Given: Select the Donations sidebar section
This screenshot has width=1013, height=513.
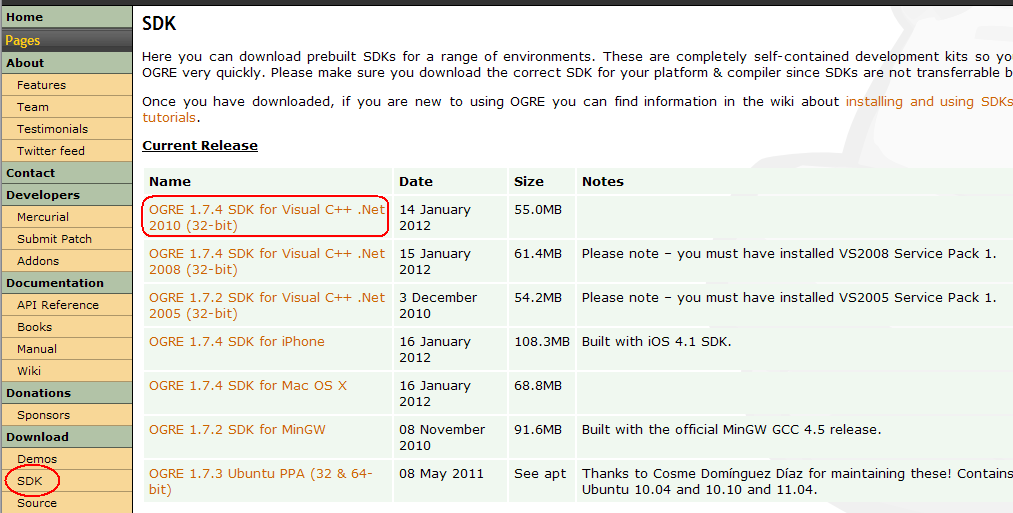Looking at the screenshot, I should coord(67,392).
